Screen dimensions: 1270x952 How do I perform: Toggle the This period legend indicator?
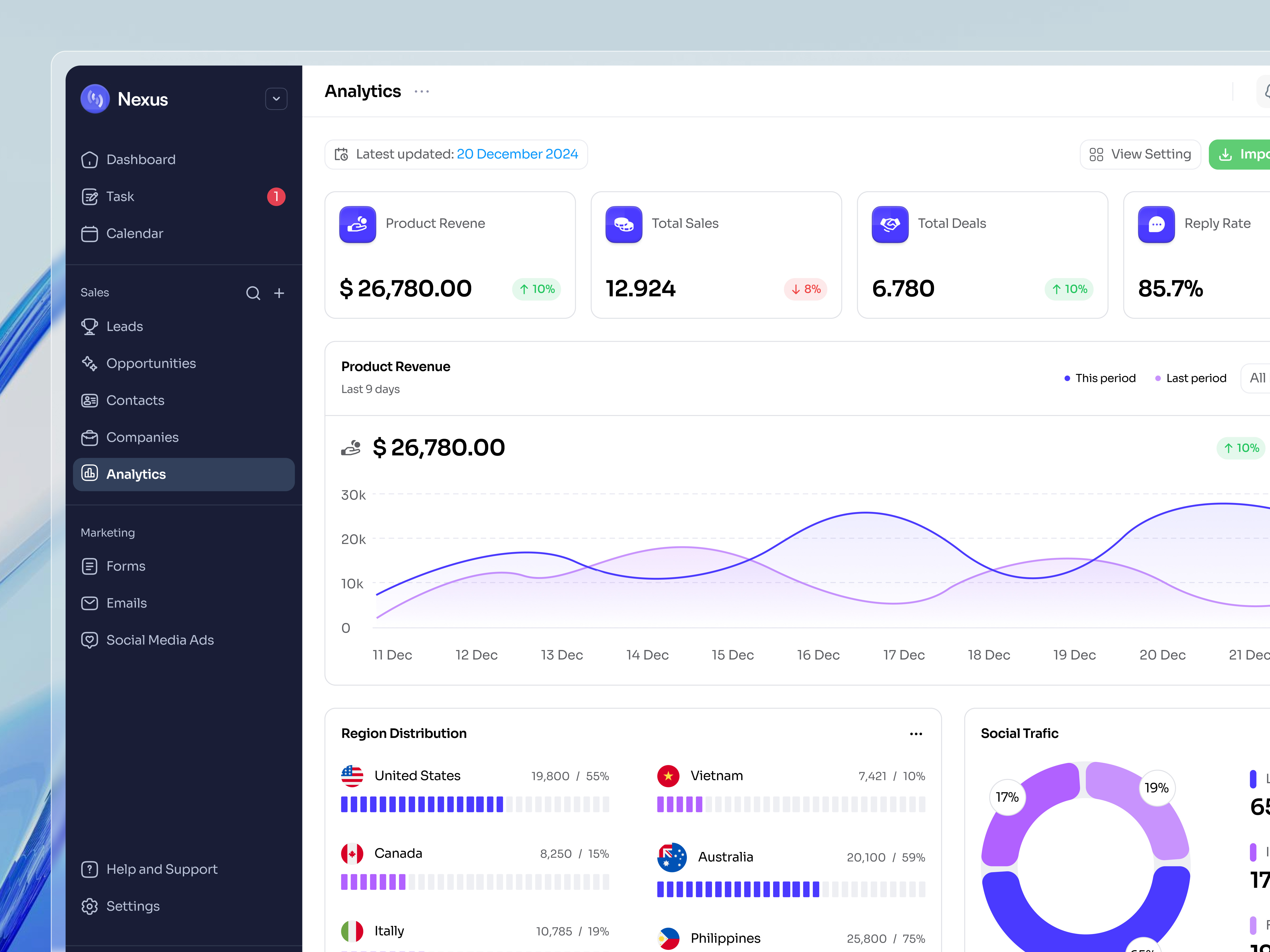(x=1067, y=378)
